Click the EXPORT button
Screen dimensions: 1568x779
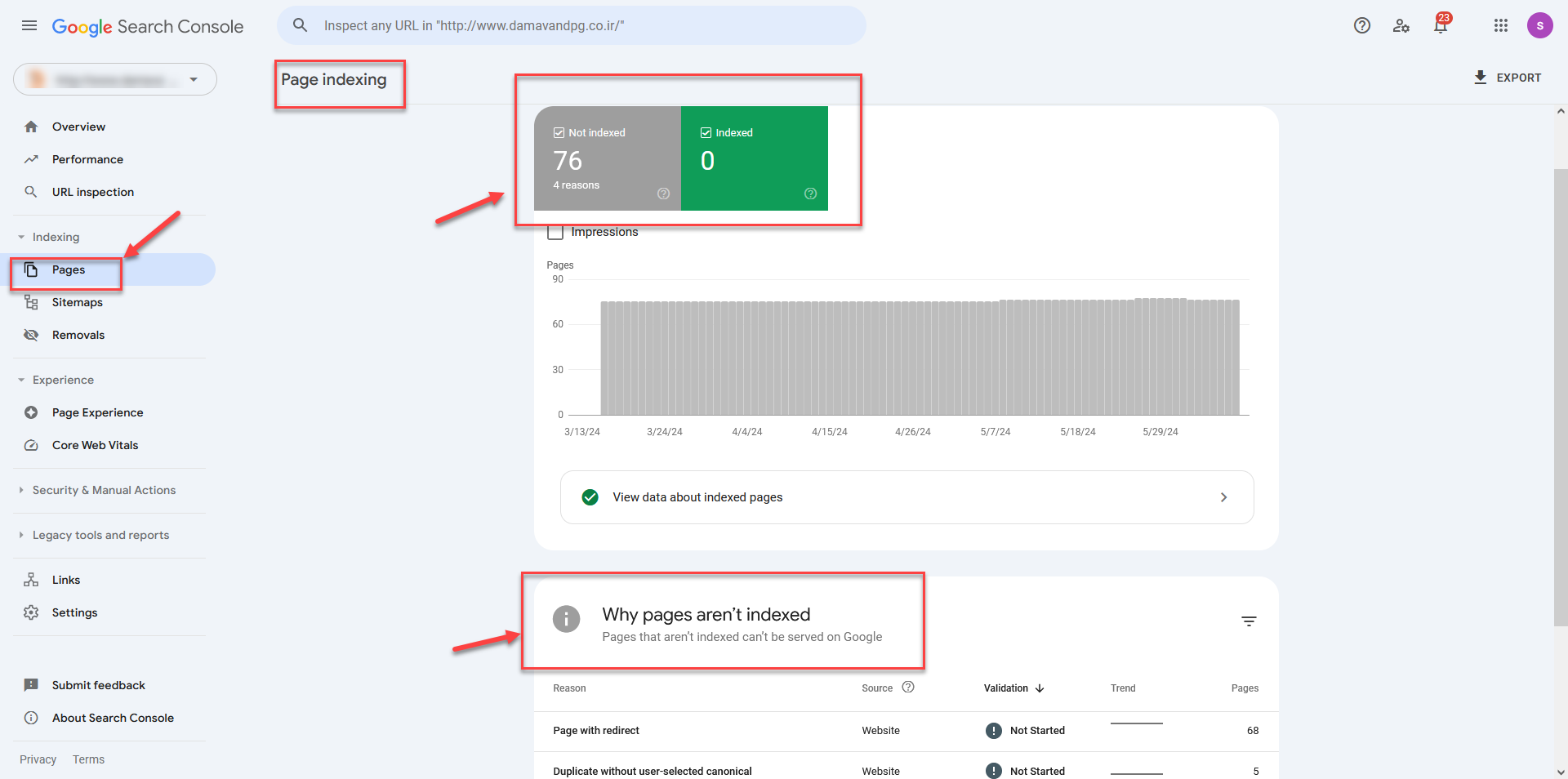tap(1507, 78)
